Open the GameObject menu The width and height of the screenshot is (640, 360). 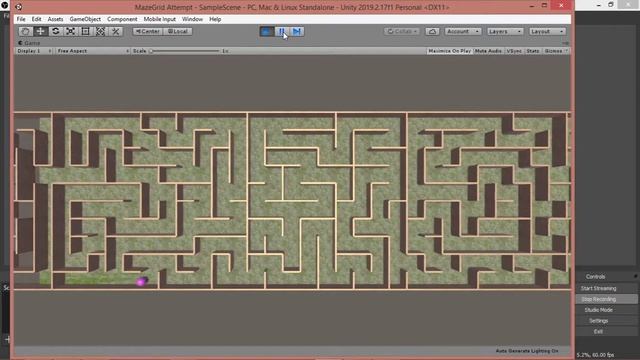point(85,19)
